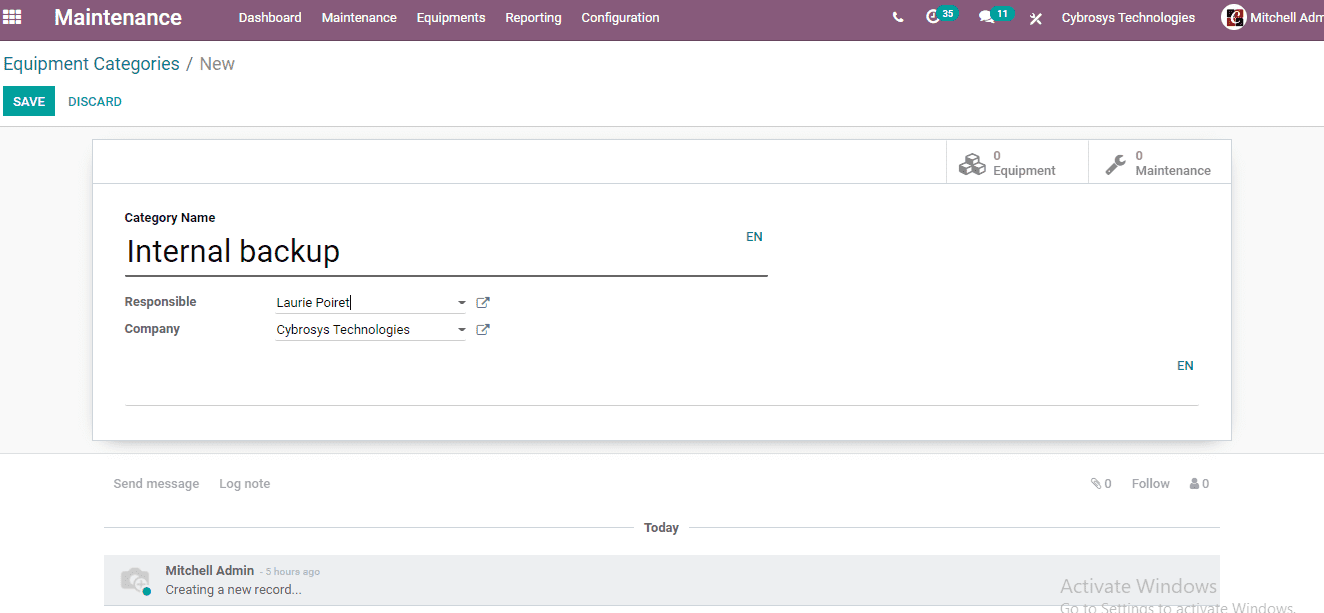Viewport: 1324px width, 613px height.
Task: Click the debug tools cross icon
Action: (x=1036, y=18)
